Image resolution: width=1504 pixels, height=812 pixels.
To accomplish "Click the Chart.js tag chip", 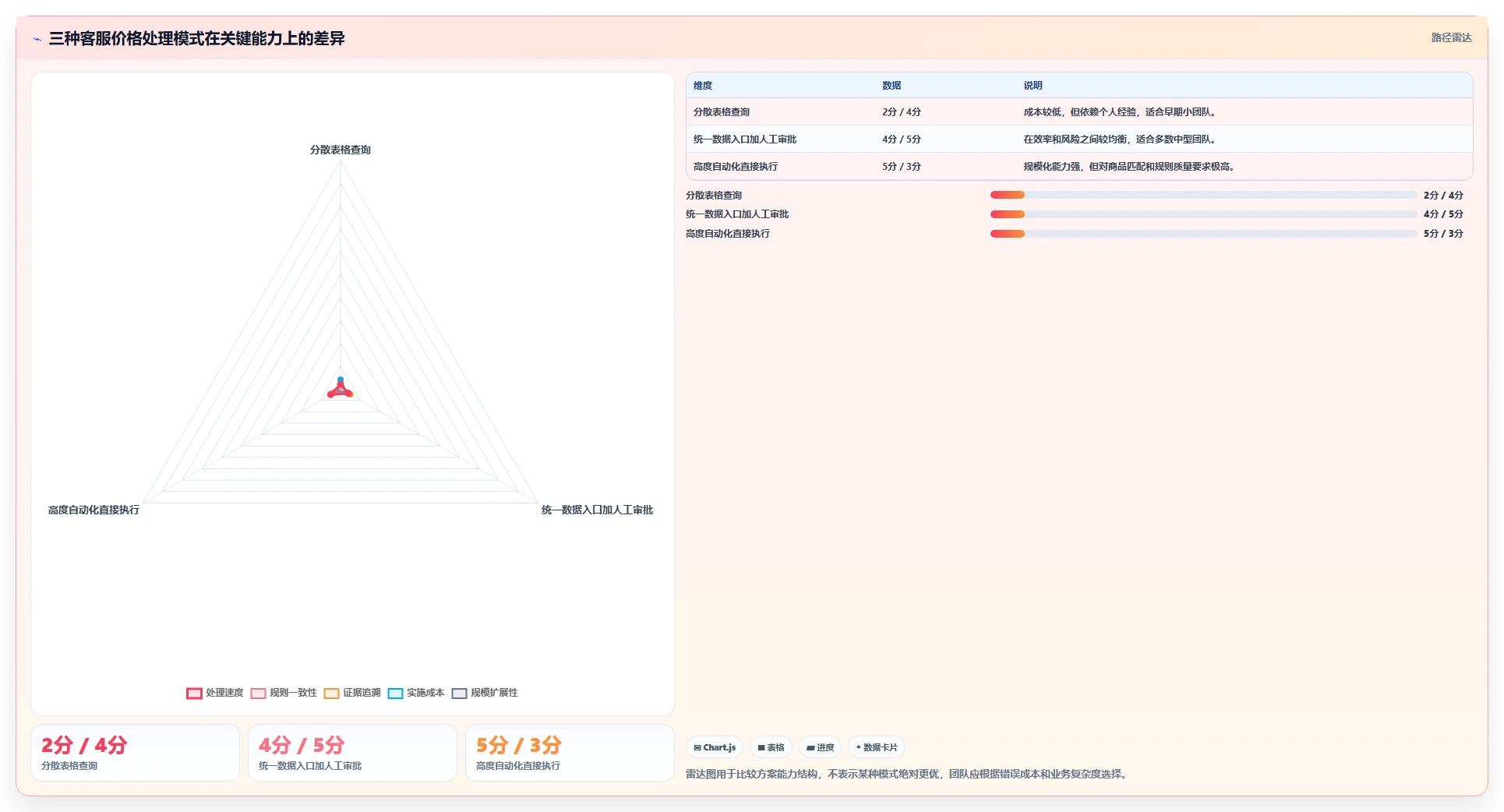I will (x=715, y=747).
